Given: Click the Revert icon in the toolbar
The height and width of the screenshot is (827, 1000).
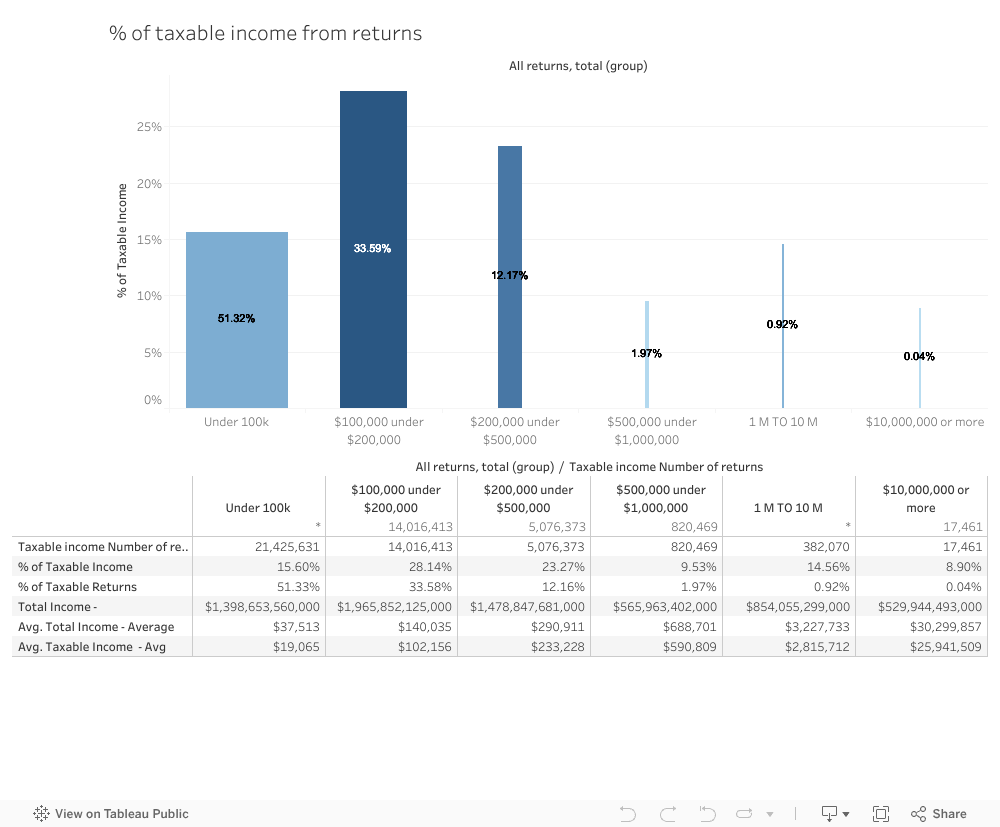Looking at the screenshot, I should pos(707,814).
